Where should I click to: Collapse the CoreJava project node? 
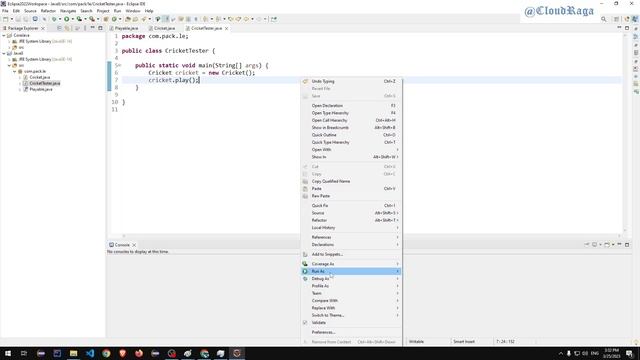point(4,36)
